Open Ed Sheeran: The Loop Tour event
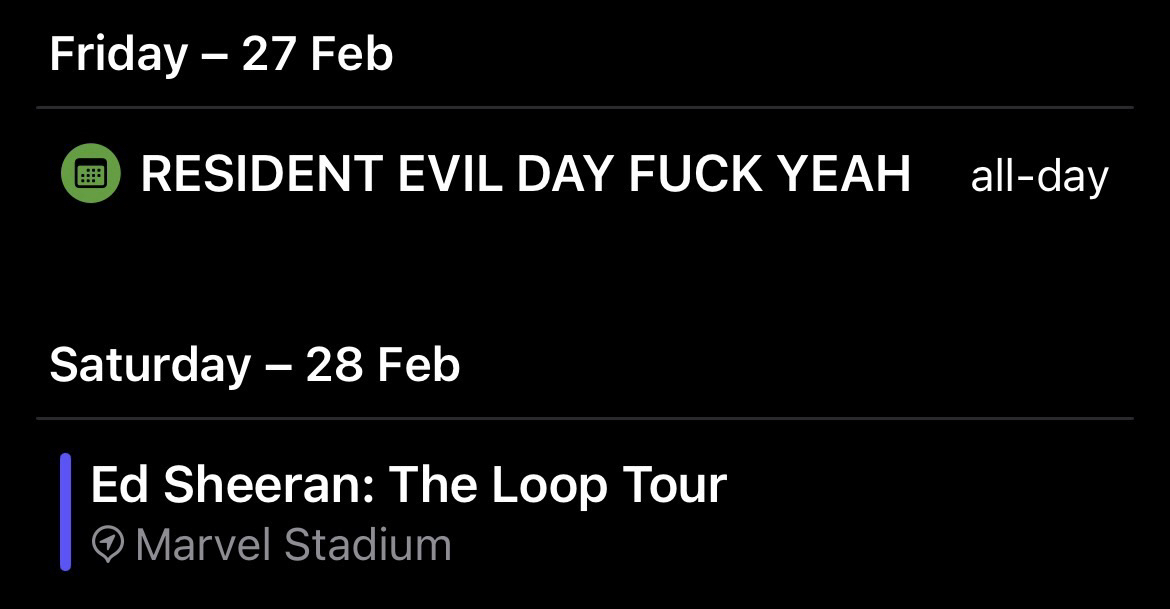This screenshot has width=1170, height=609. (408, 485)
